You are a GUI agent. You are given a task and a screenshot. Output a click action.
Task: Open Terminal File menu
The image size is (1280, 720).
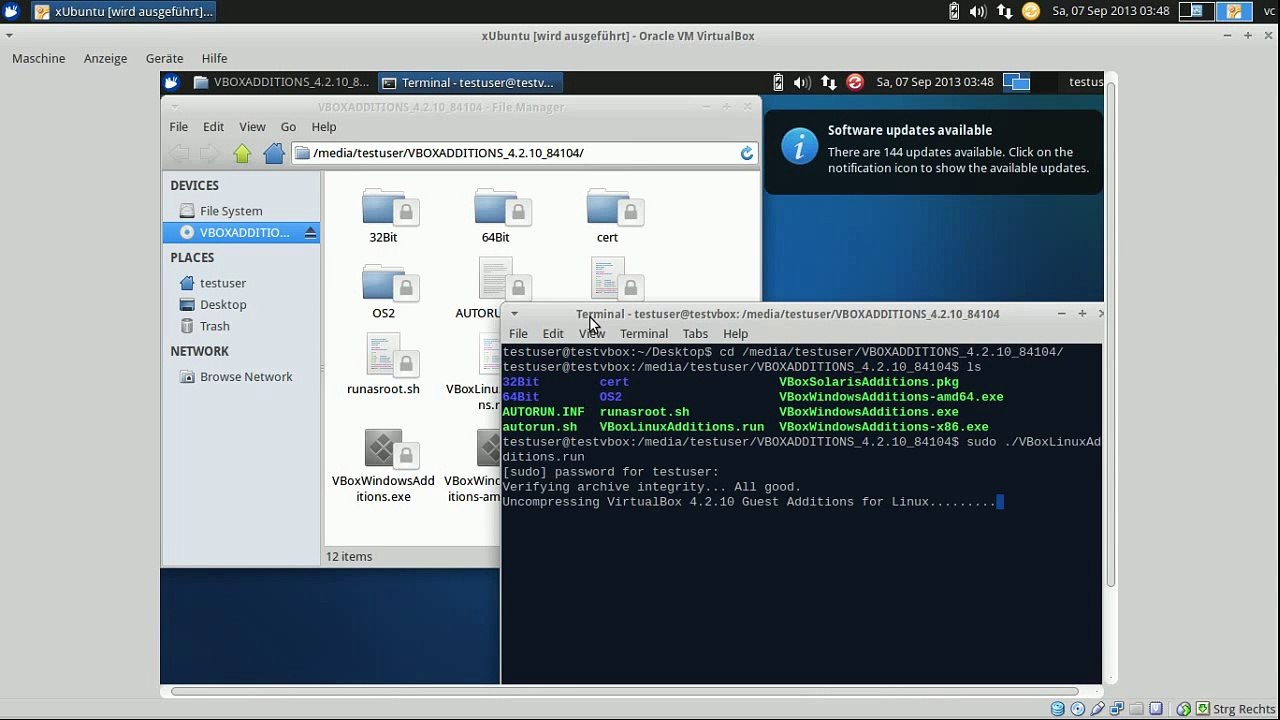[x=518, y=334]
